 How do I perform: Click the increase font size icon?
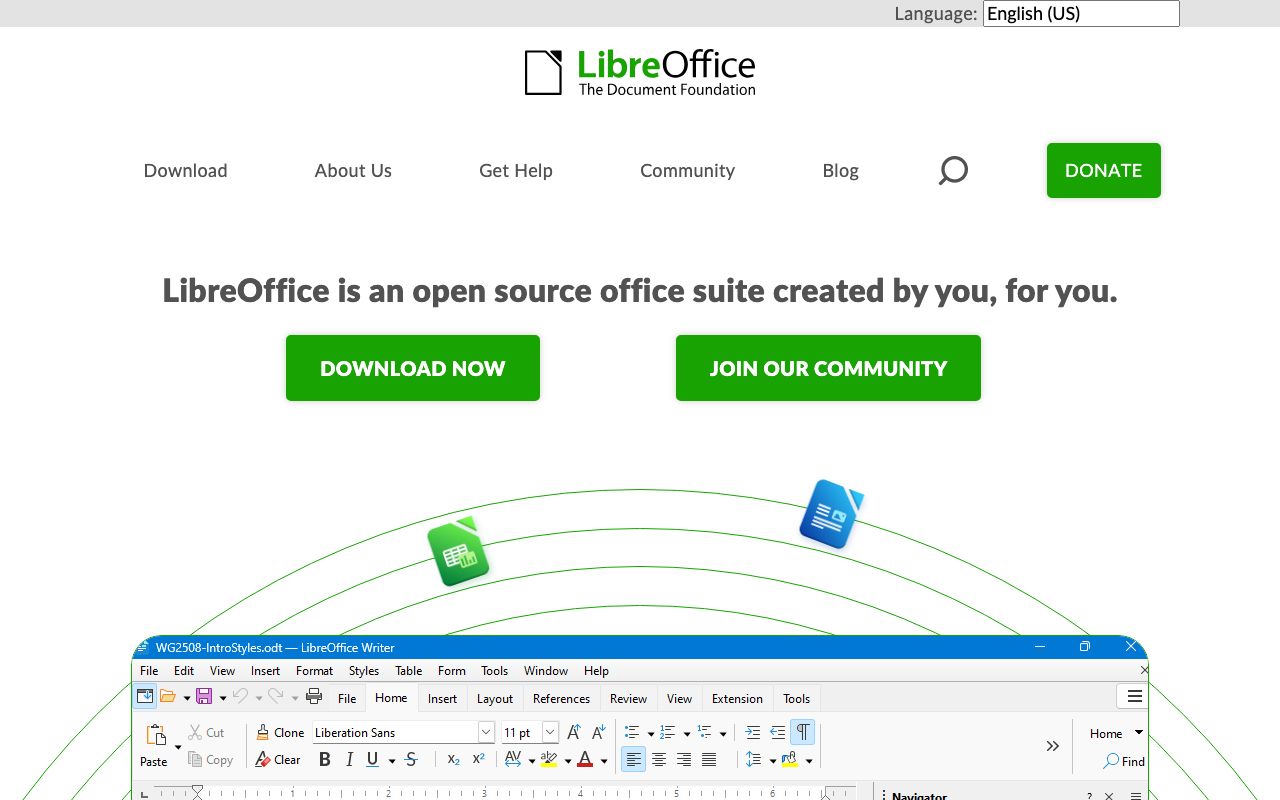pos(574,733)
